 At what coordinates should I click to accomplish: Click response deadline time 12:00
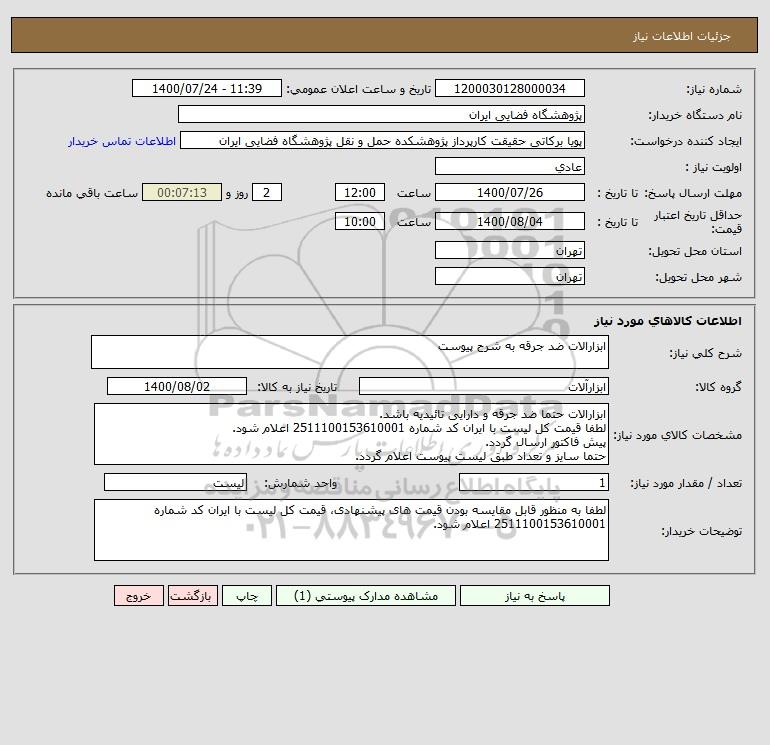coord(359,193)
